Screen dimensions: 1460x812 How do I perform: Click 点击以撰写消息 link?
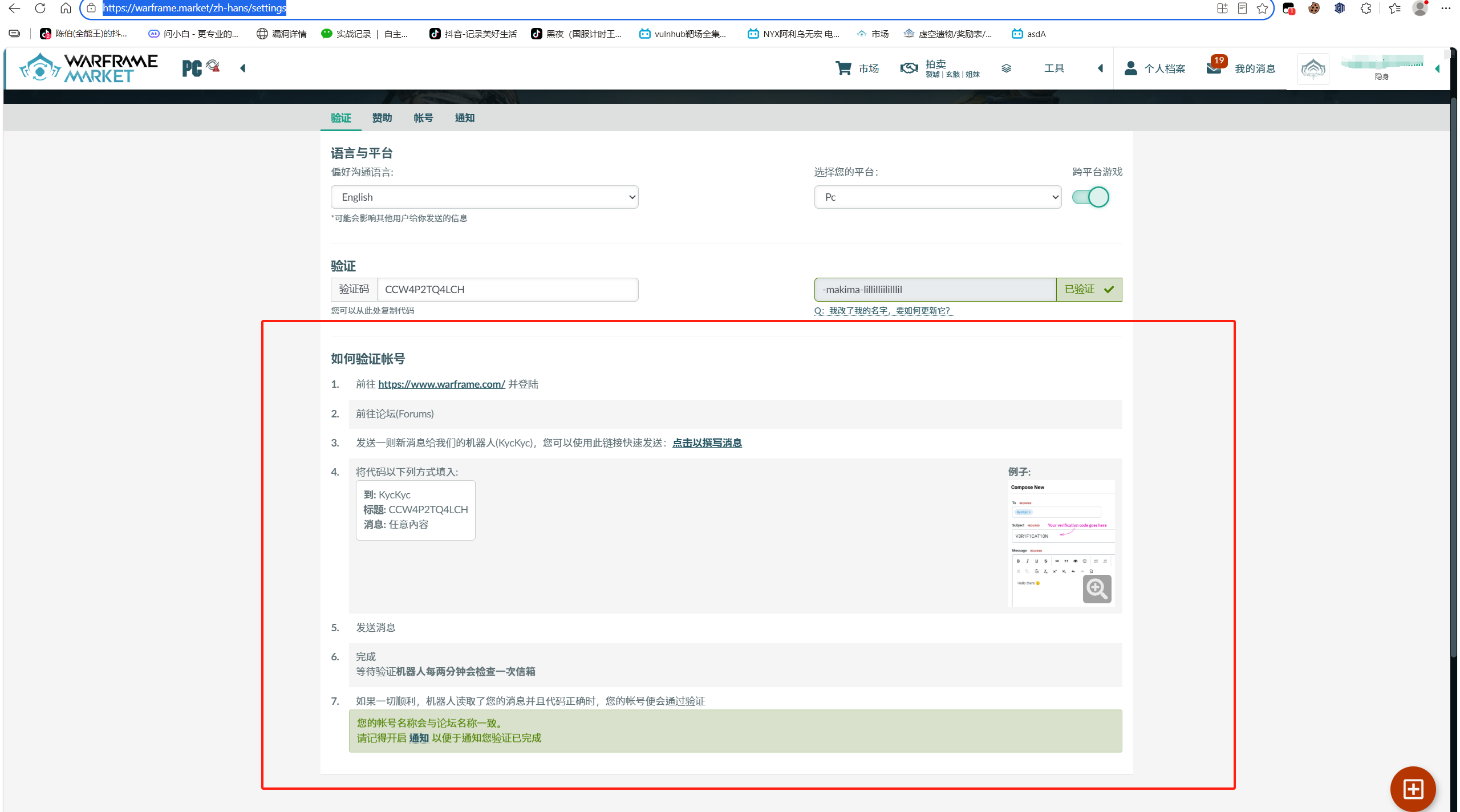707,443
